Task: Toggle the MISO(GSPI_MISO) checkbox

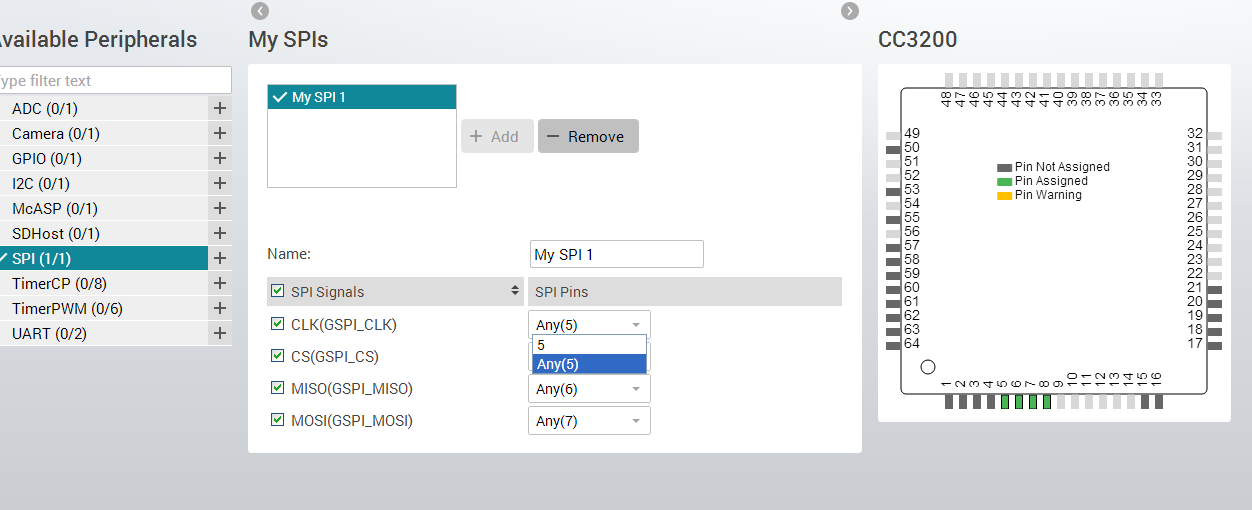Action: (278, 388)
